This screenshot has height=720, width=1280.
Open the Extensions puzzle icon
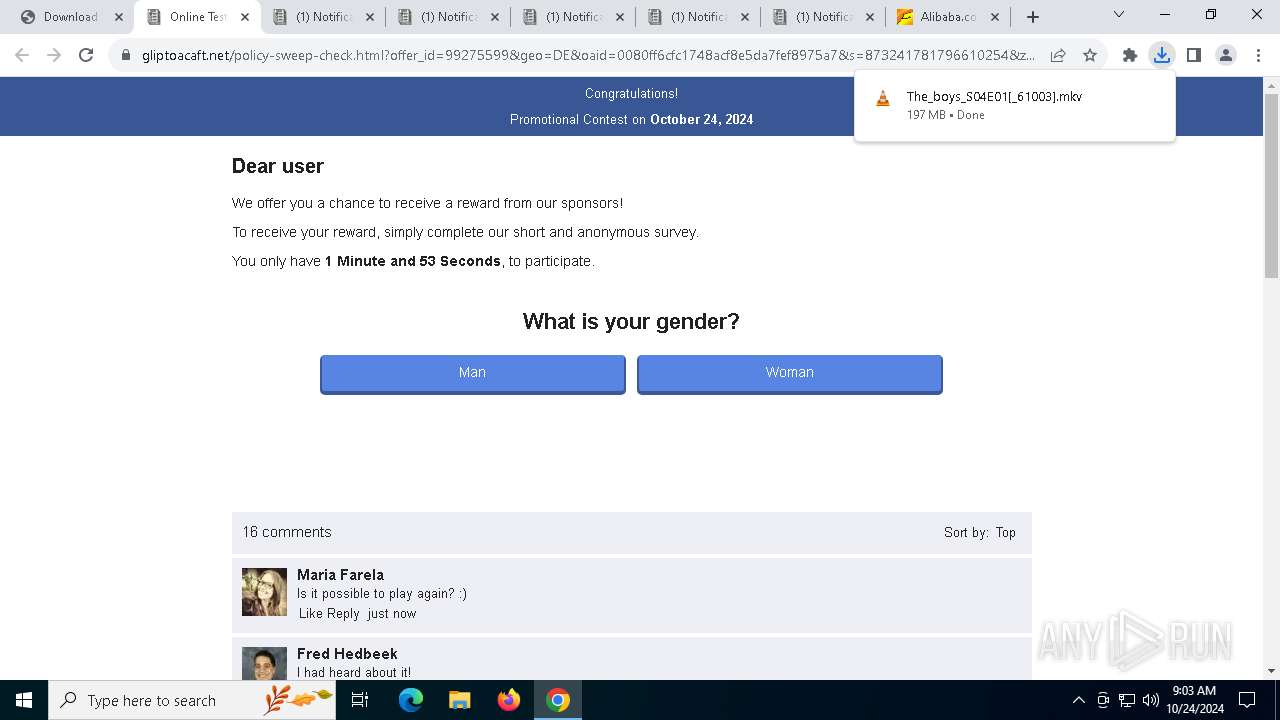(x=1130, y=55)
